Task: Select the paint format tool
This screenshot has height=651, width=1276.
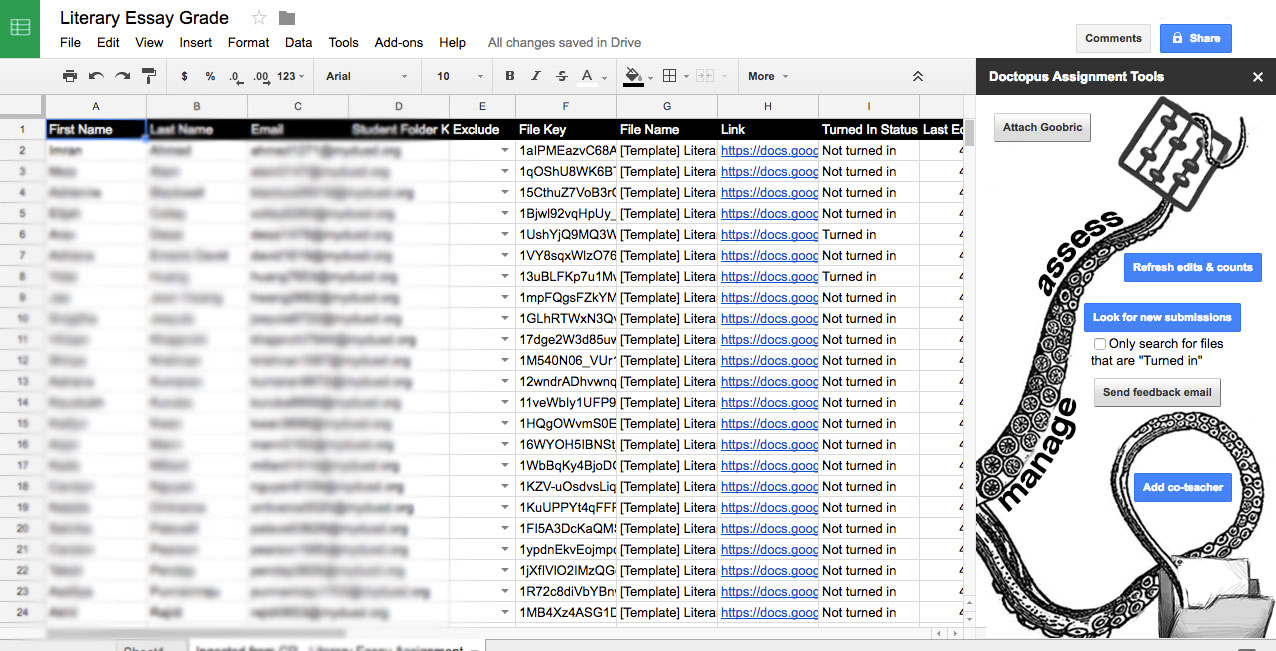Action: coord(148,76)
